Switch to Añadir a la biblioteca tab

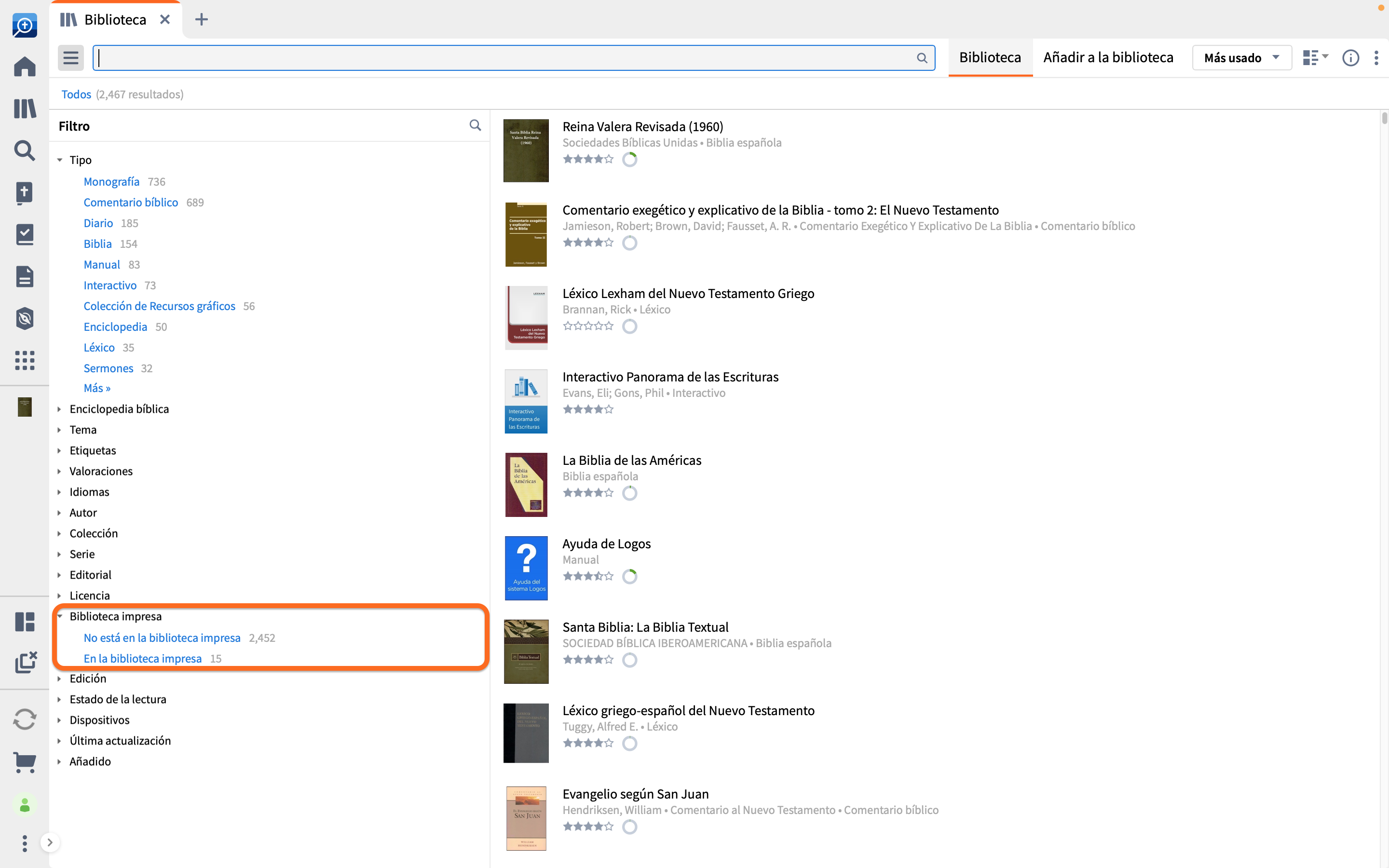coord(1108,57)
